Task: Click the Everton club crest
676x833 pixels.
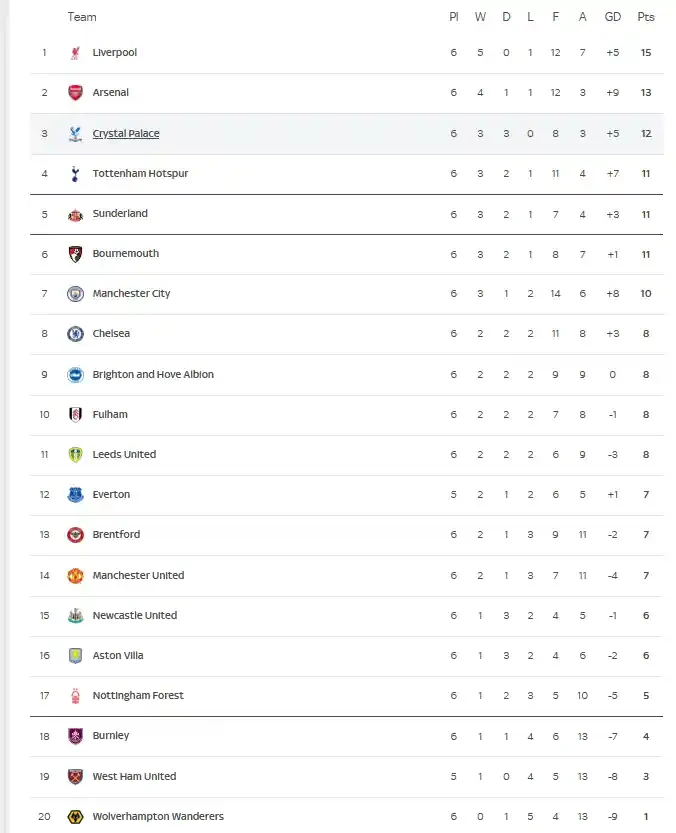Action: point(75,494)
